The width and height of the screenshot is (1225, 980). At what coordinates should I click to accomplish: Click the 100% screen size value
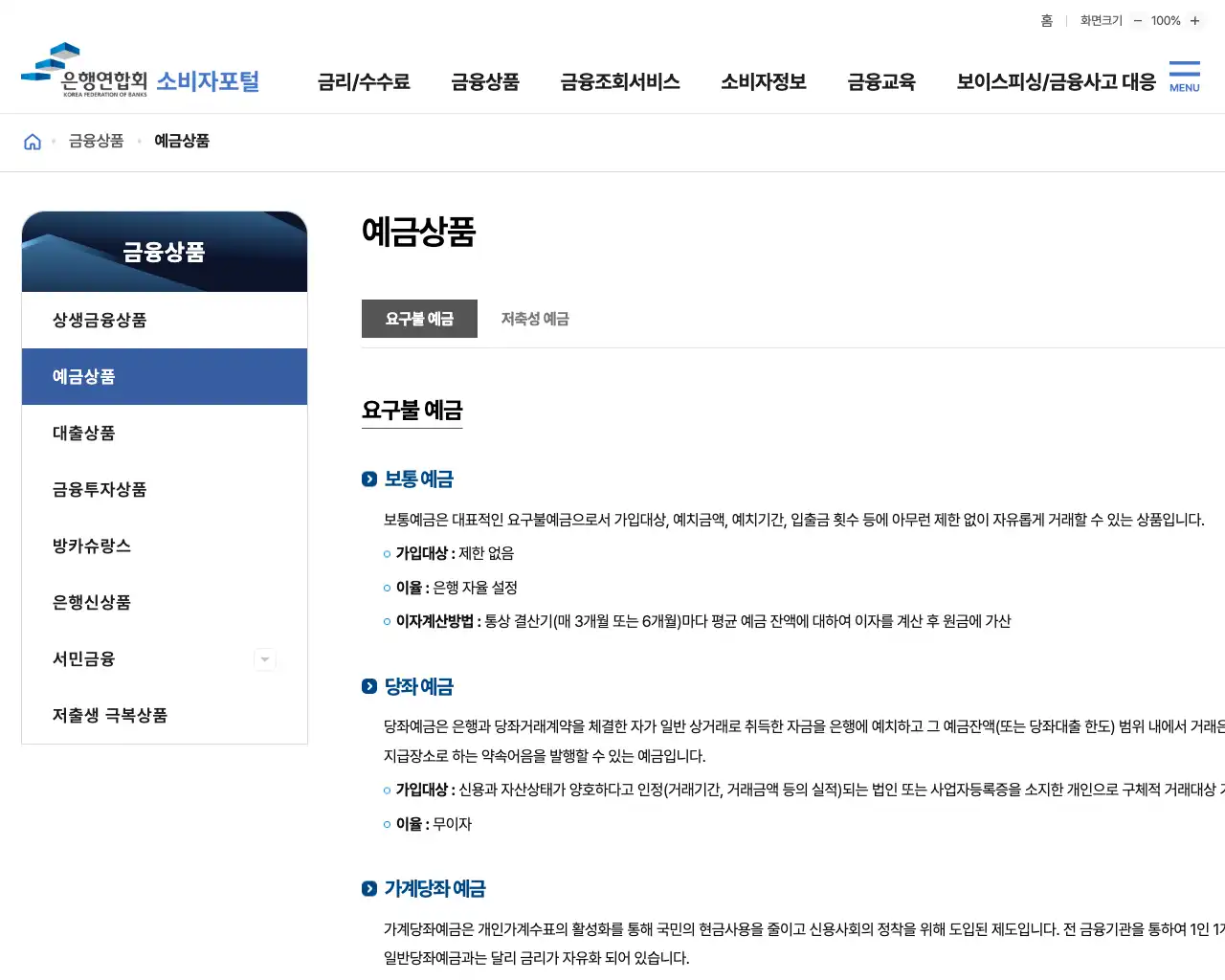point(1166,21)
